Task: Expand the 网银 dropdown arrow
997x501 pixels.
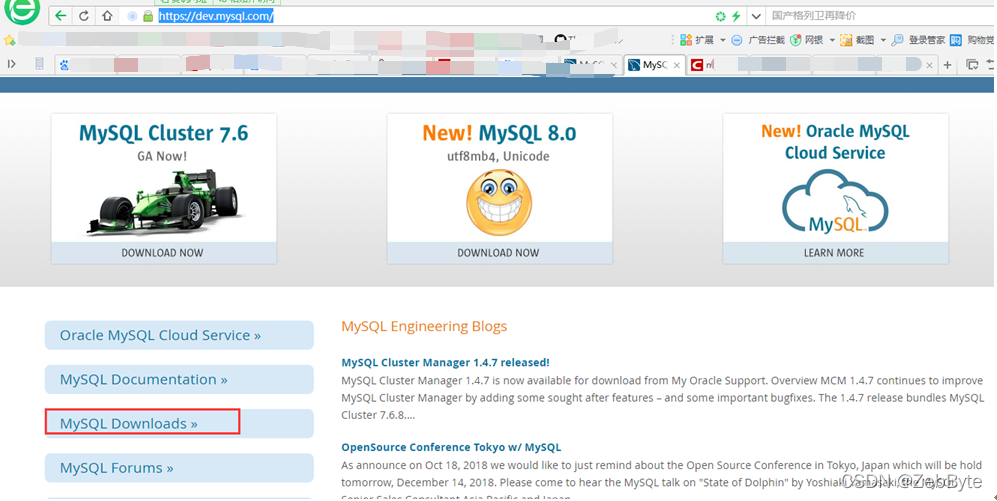Action: [832, 41]
